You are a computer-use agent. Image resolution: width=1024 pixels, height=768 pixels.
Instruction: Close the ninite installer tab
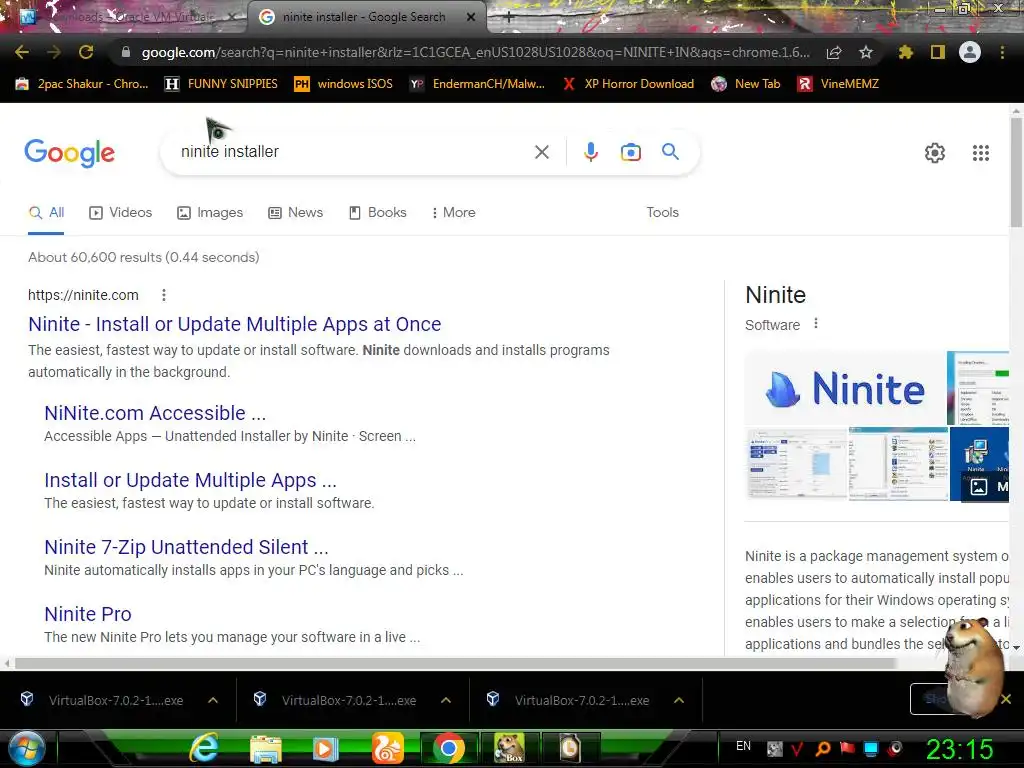471,17
